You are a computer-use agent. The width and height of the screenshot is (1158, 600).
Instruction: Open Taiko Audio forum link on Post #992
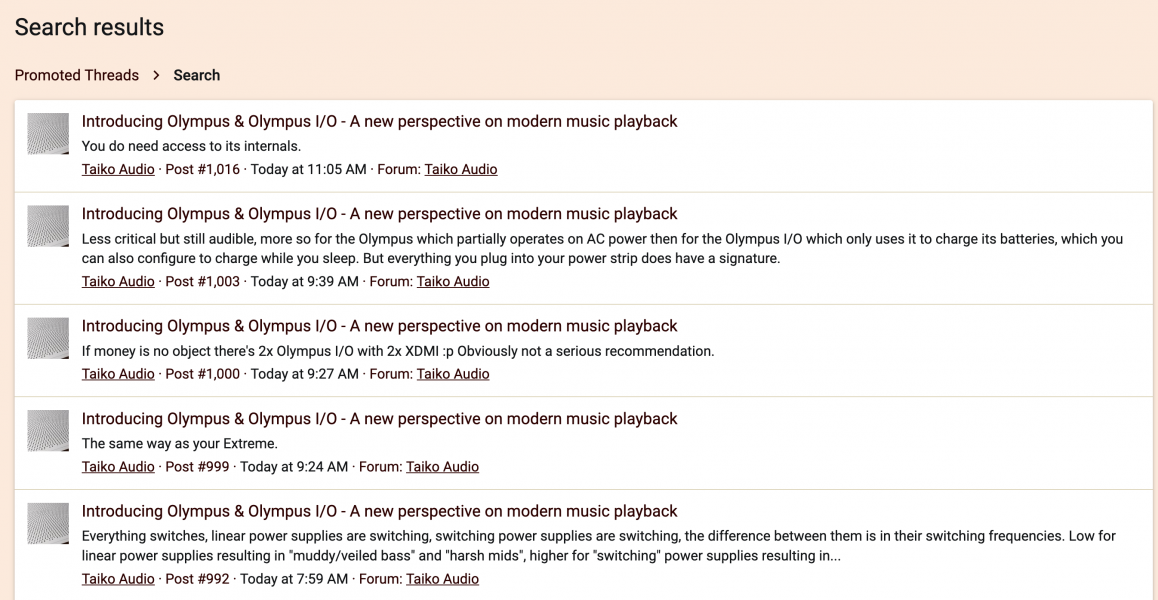(442, 579)
